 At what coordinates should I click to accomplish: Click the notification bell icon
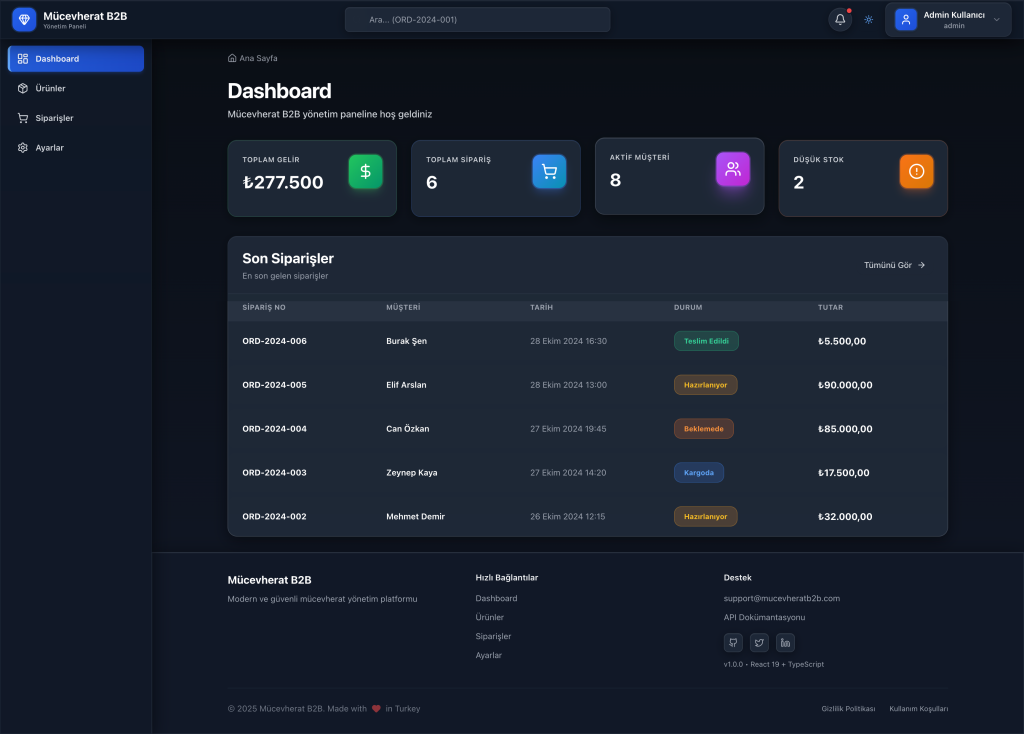pyautogui.click(x=840, y=20)
